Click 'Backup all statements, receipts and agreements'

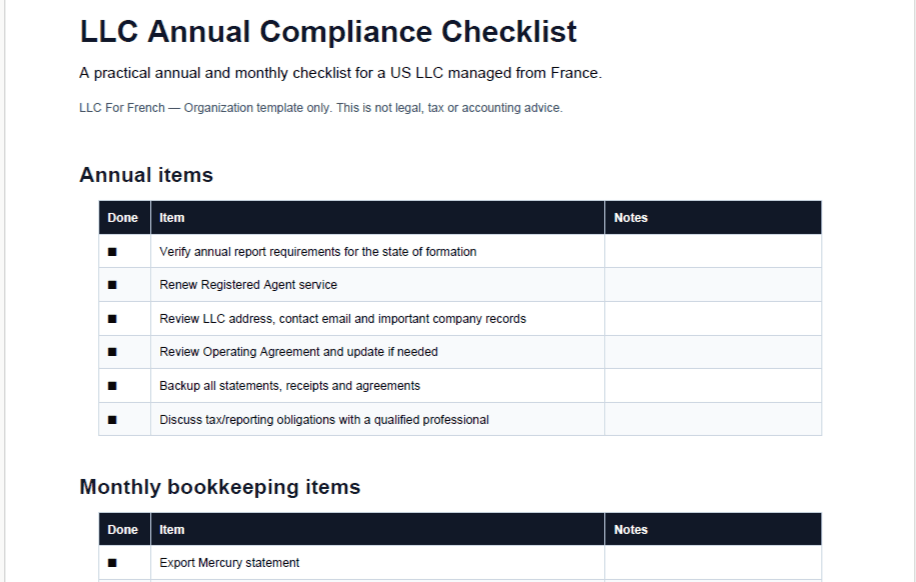290,386
